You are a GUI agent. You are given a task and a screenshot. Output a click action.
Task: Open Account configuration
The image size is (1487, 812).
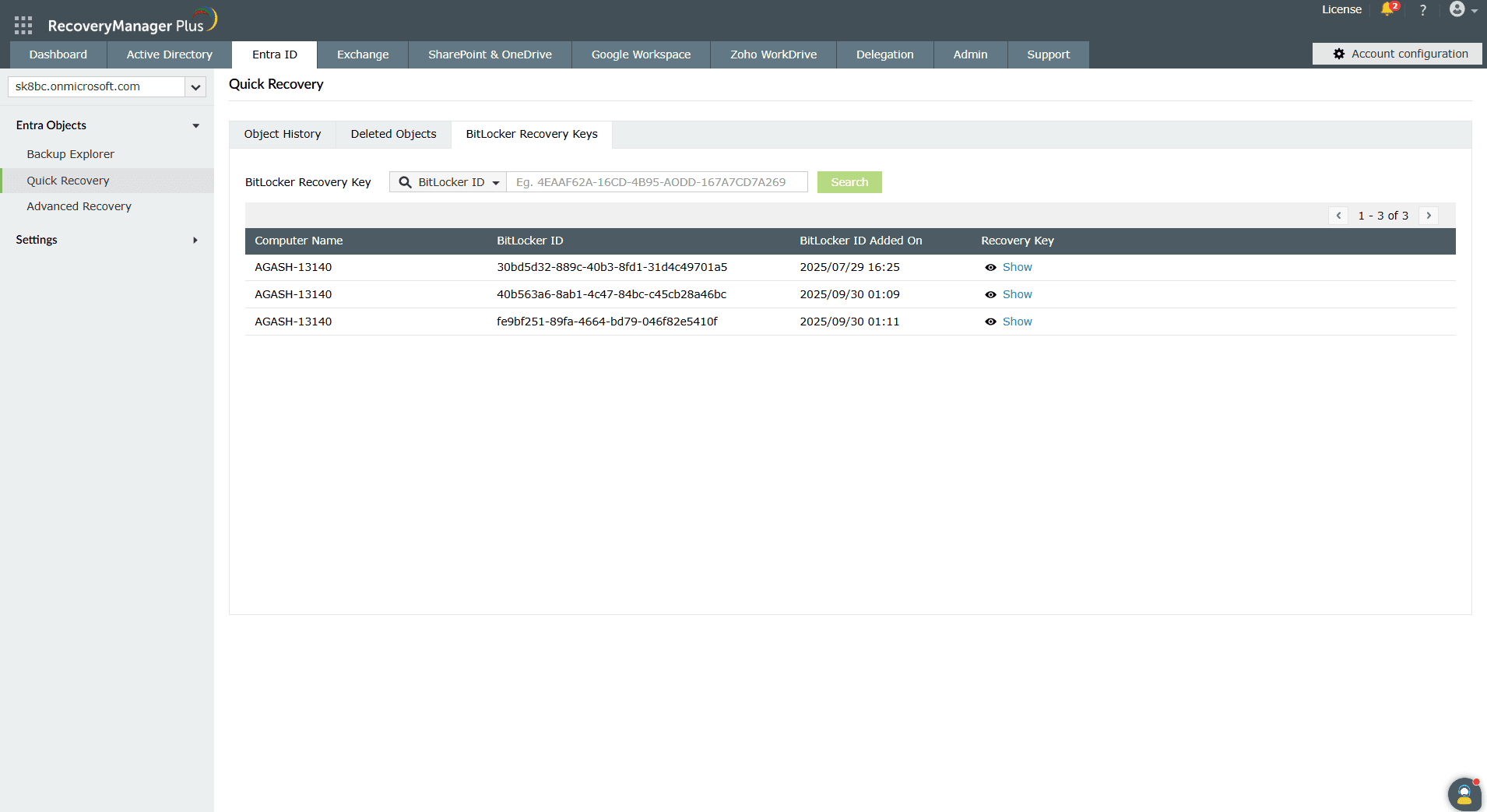point(1397,54)
